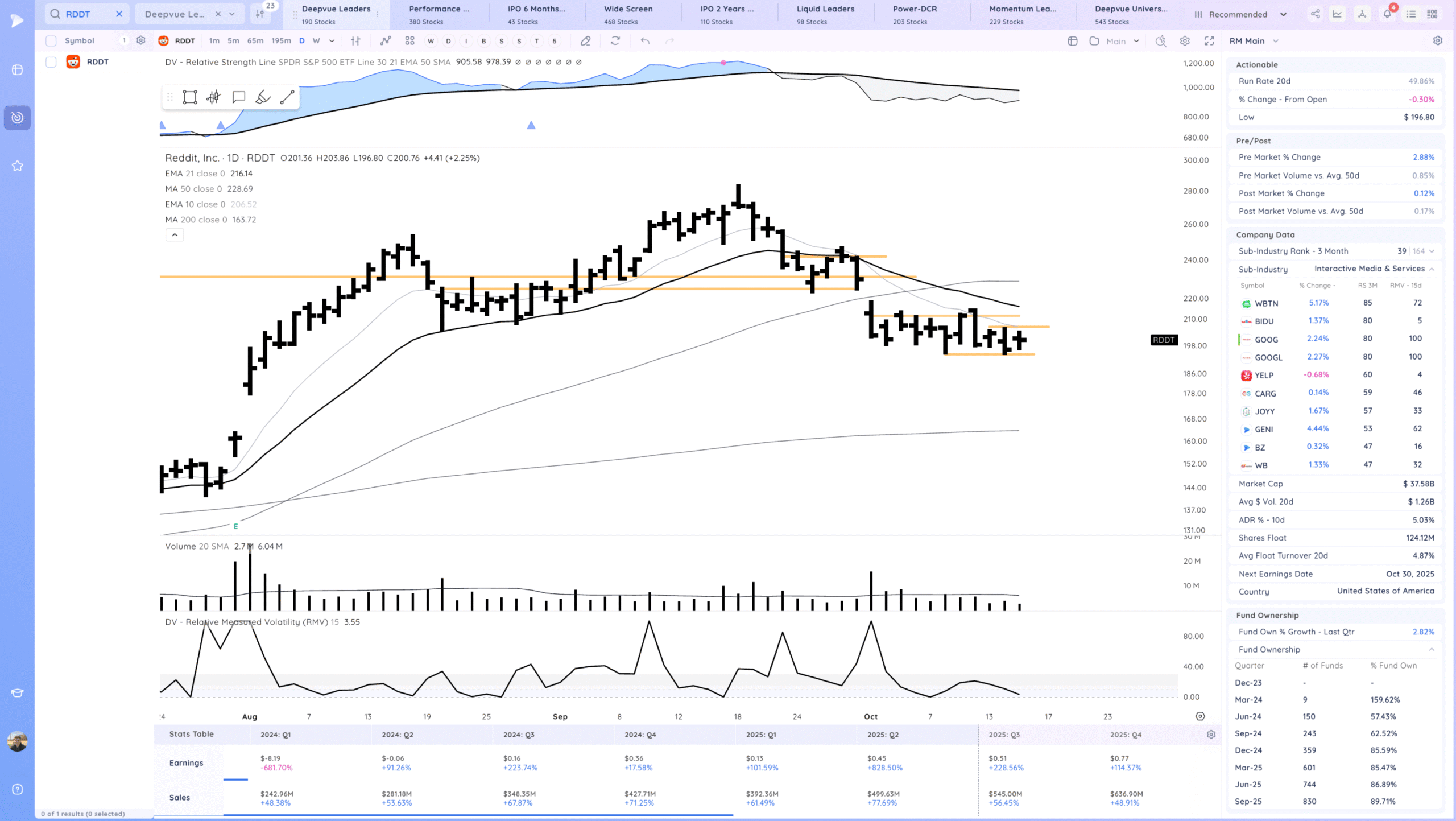Open the notifications bell

point(1387,14)
